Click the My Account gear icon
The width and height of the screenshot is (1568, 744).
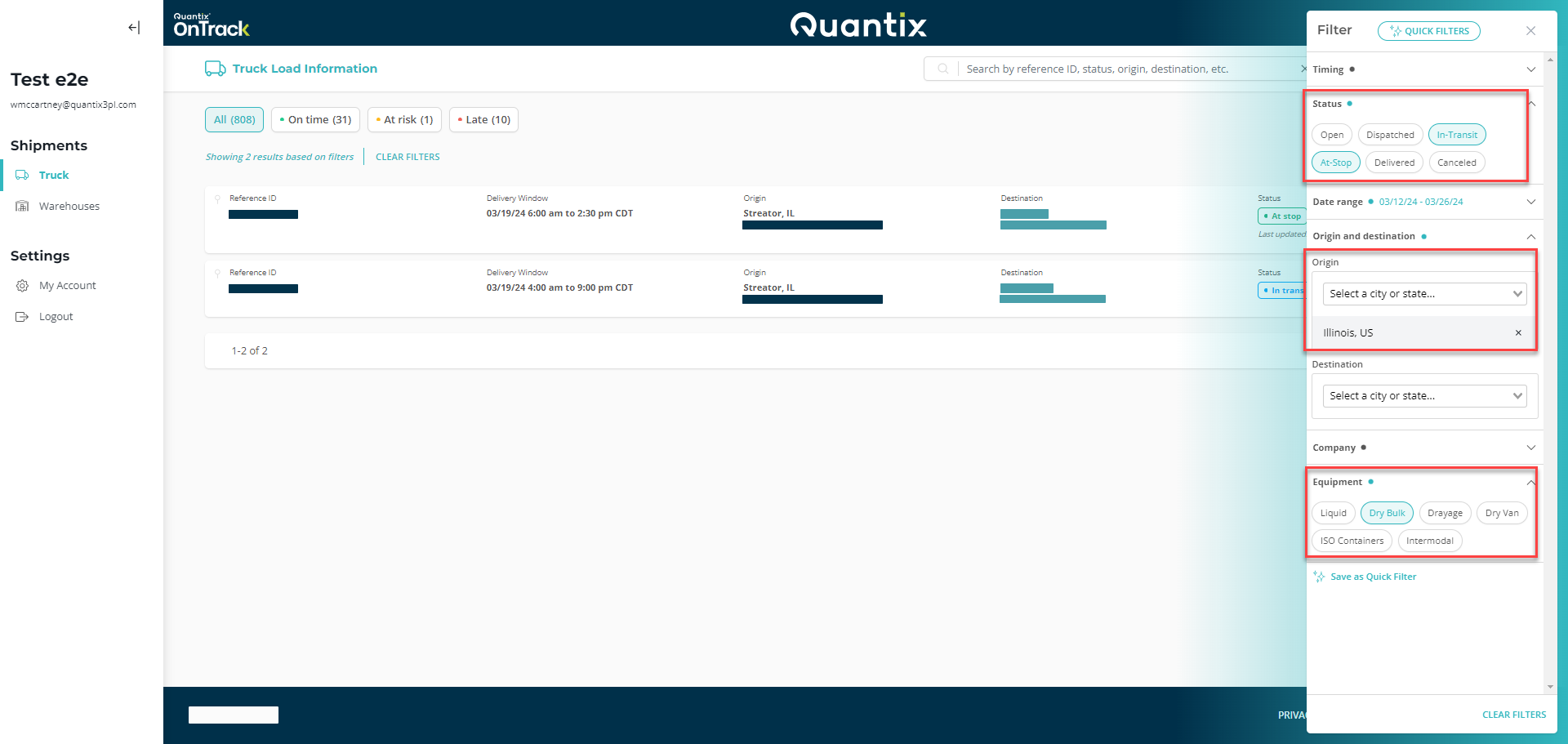(x=22, y=286)
